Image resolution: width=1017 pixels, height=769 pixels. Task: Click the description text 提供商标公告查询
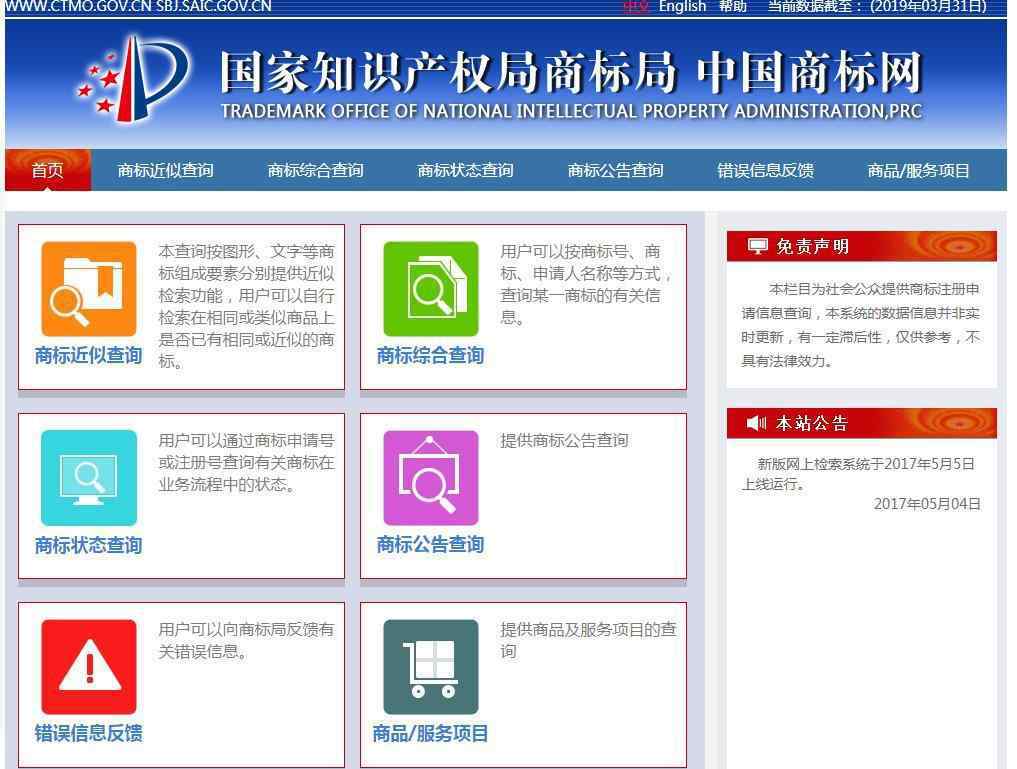564,441
